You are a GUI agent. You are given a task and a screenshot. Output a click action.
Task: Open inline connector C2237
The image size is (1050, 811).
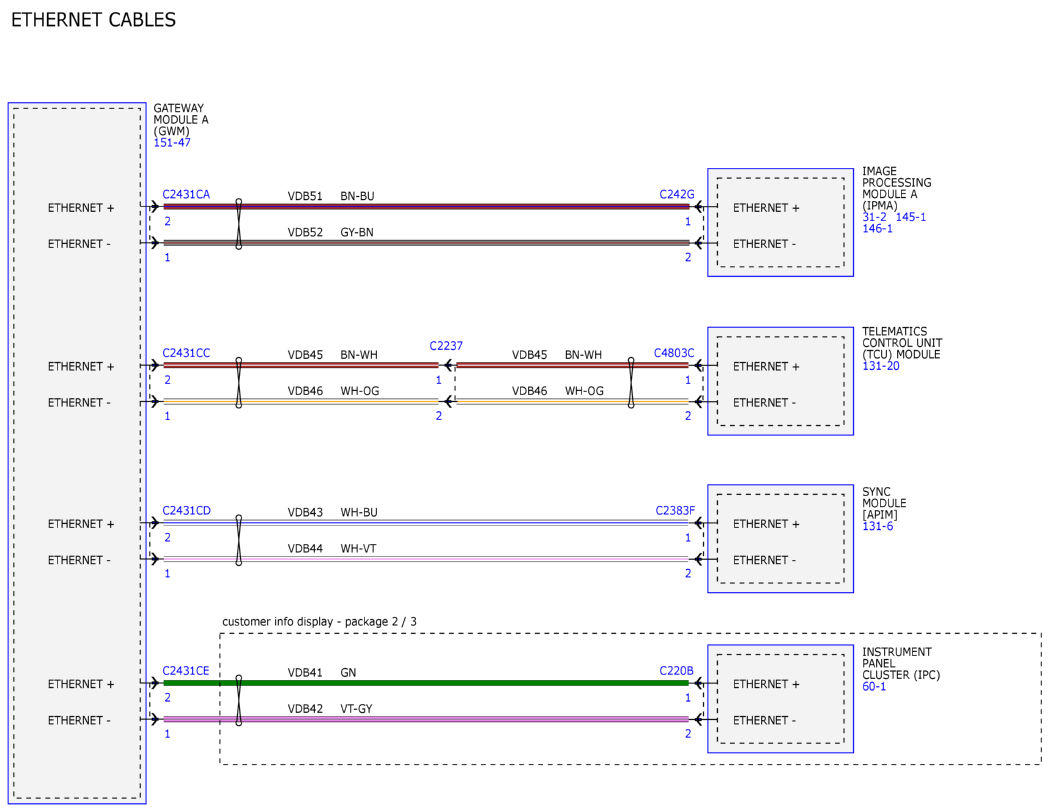[446, 346]
